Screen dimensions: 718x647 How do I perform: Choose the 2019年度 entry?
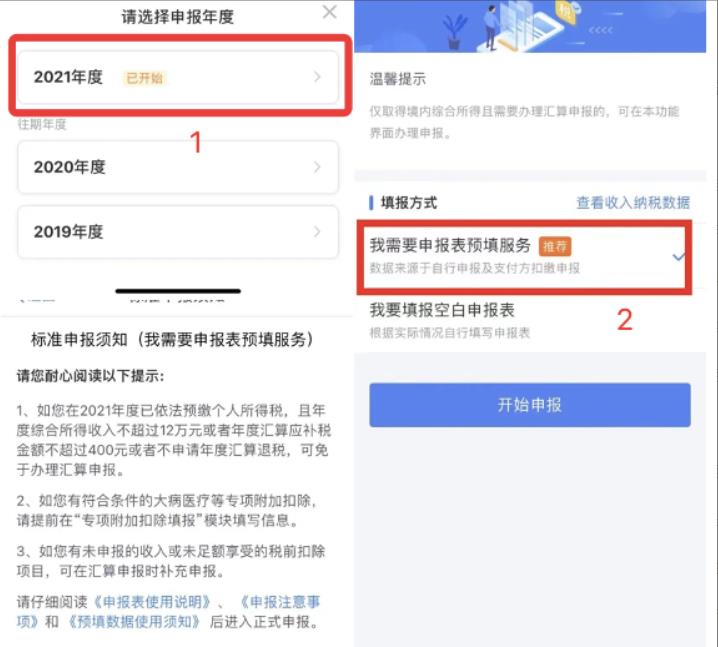[x=178, y=232]
